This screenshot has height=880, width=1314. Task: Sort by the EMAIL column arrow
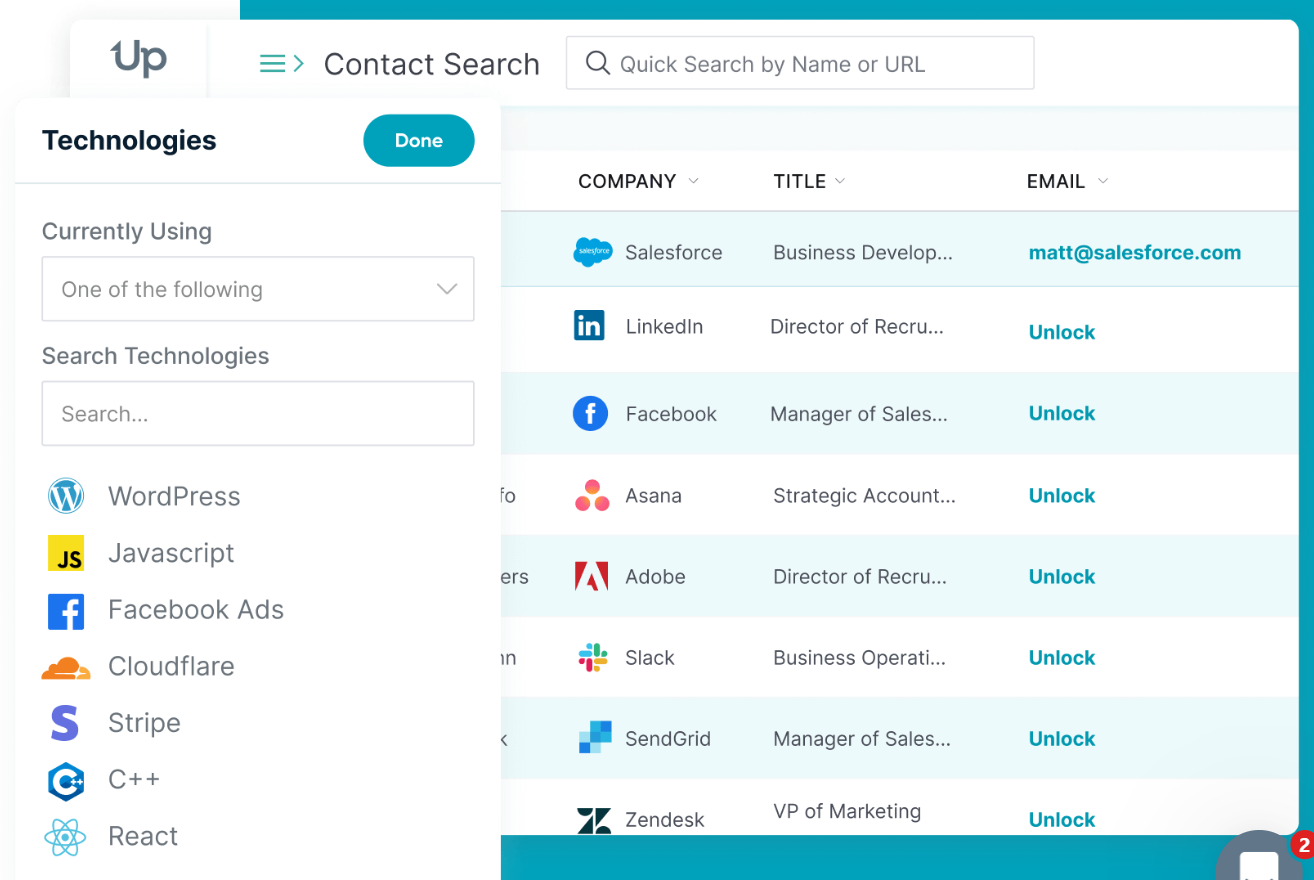click(x=1103, y=181)
